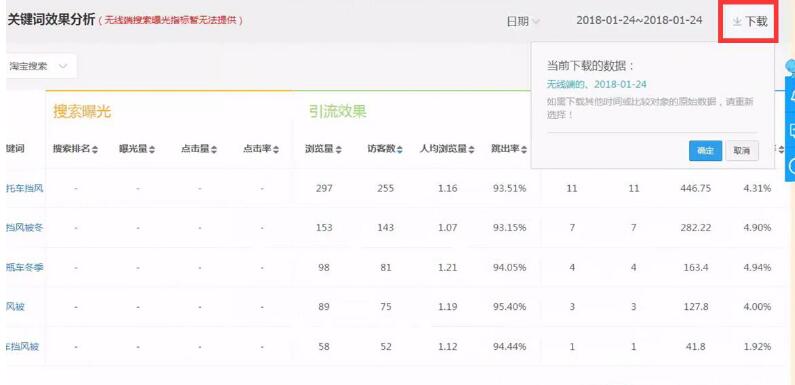Cancel the download popup with 取消
Viewport: 795px width, 385px height.
click(x=742, y=151)
